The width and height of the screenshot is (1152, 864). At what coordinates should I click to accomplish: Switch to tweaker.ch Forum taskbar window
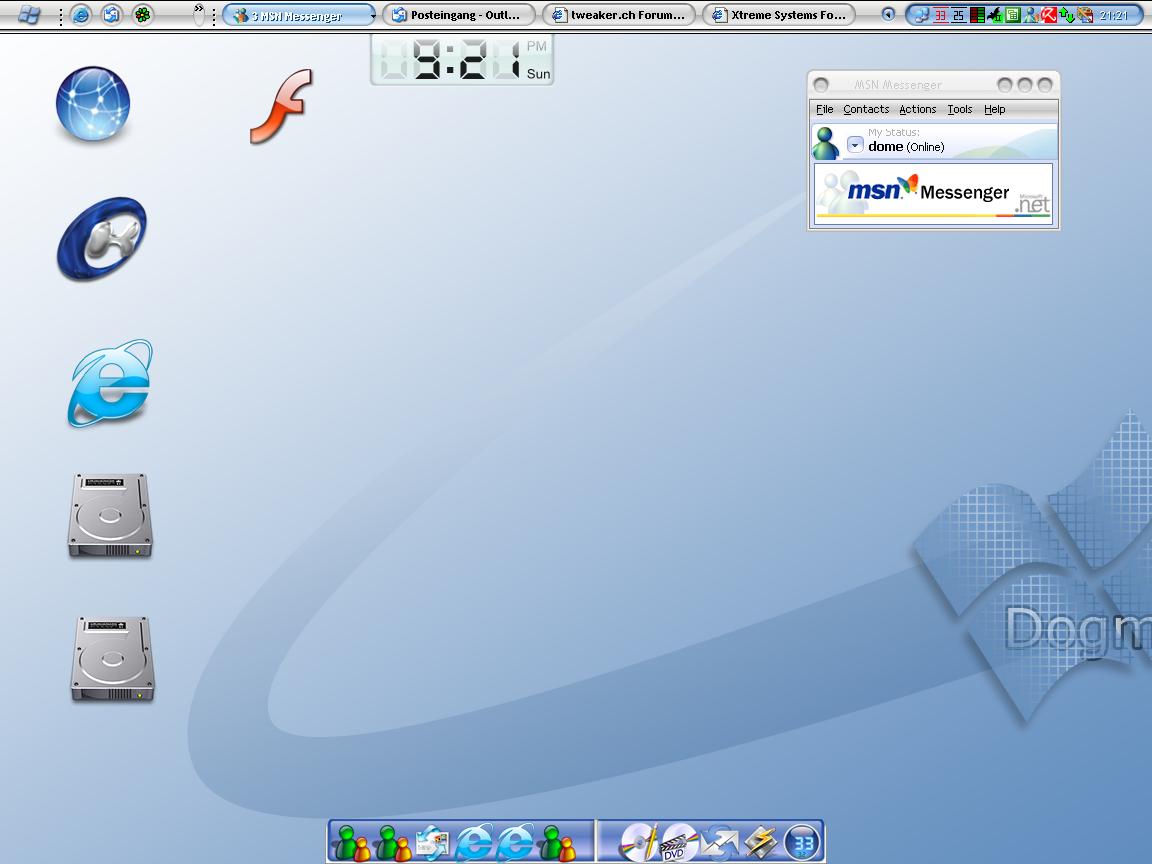[618, 15]
